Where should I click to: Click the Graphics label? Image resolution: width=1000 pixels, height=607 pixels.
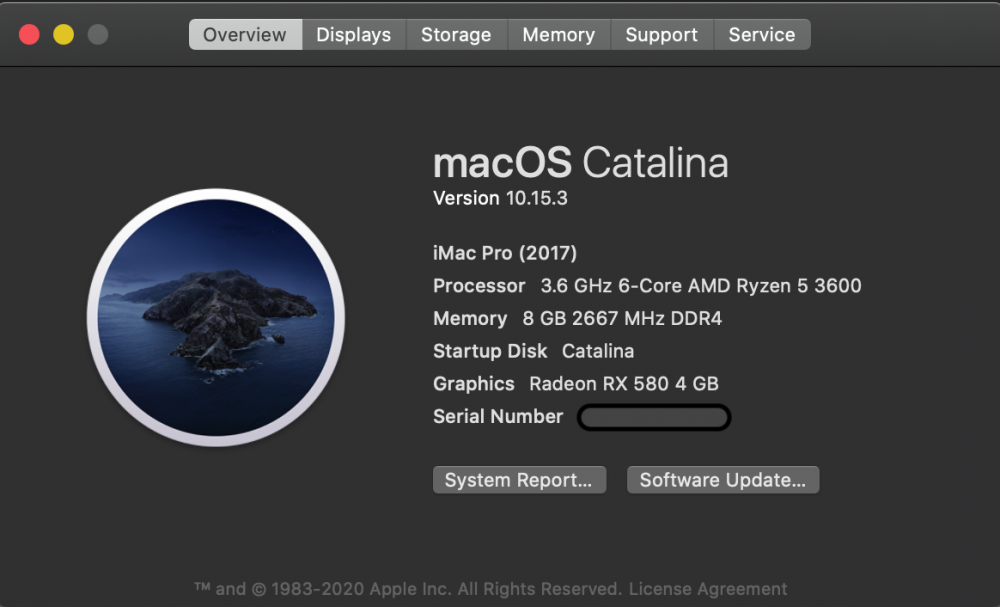tap(474, 384)
